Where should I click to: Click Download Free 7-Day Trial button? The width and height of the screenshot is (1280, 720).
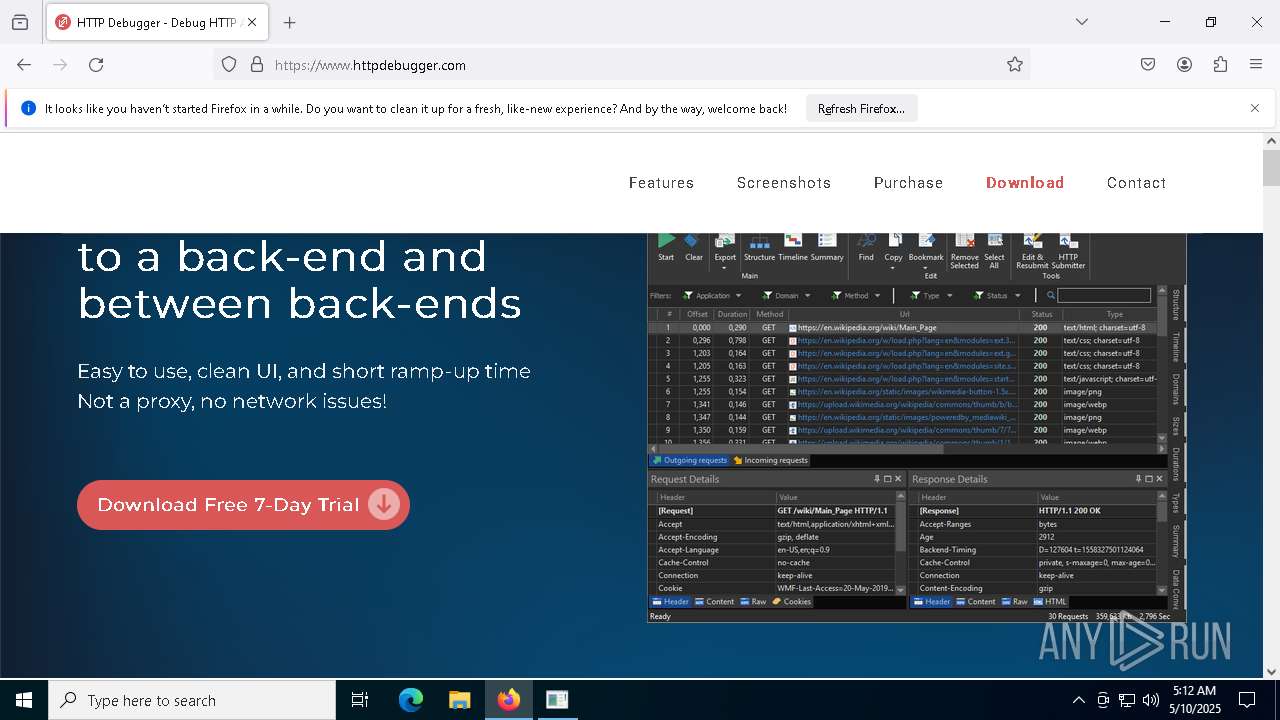pyautogui.click(x=243, y=505)
